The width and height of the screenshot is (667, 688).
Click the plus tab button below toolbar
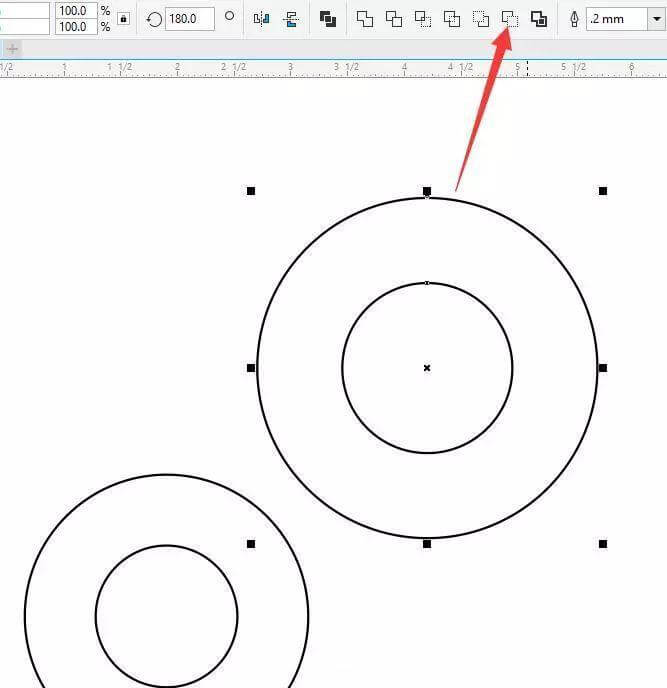pos(12,48)
